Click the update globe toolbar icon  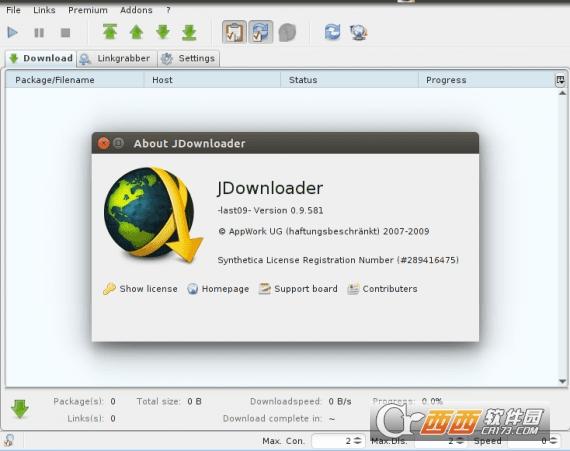pos(358,32)
